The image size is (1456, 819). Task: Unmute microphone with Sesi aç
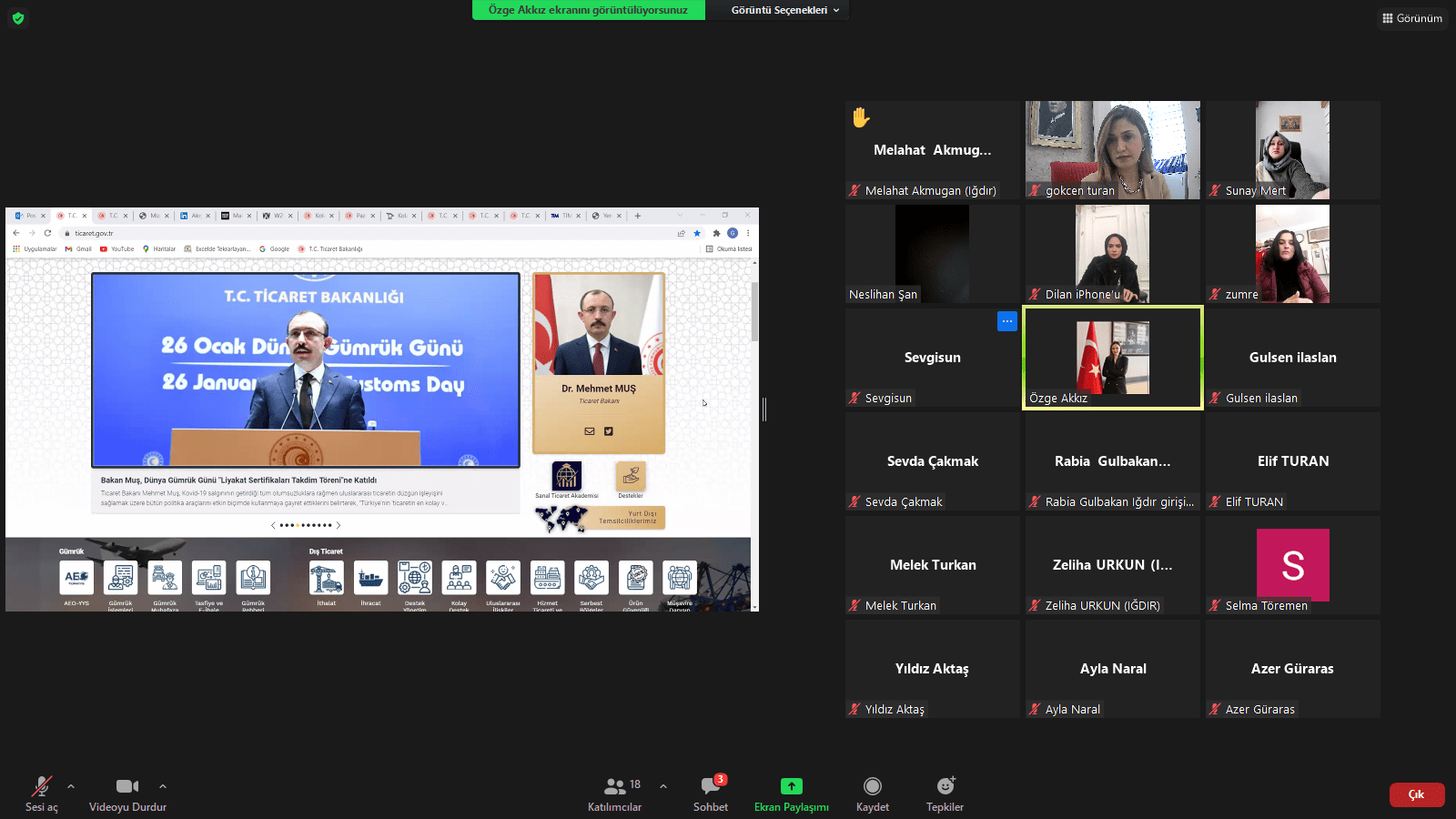point(42,794)
